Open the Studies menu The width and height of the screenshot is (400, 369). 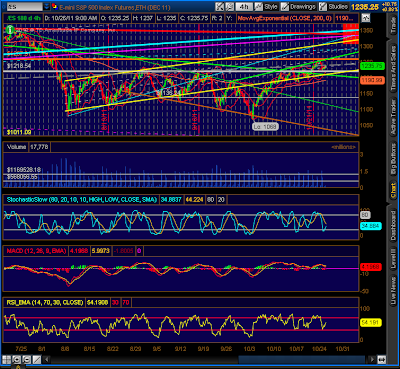coord(334,6)
